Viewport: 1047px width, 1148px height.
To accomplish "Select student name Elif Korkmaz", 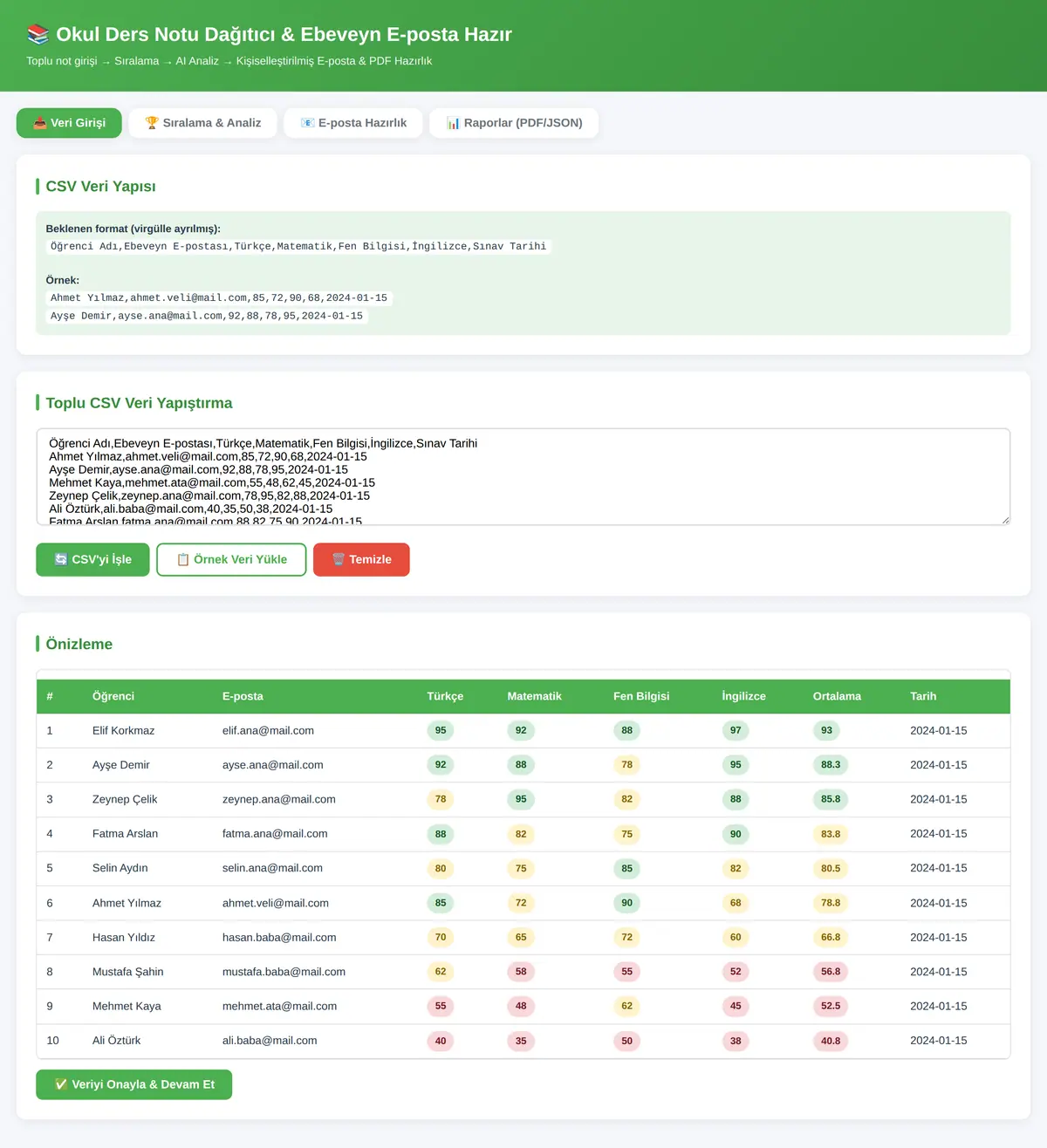I will click(x=123, y=730).
